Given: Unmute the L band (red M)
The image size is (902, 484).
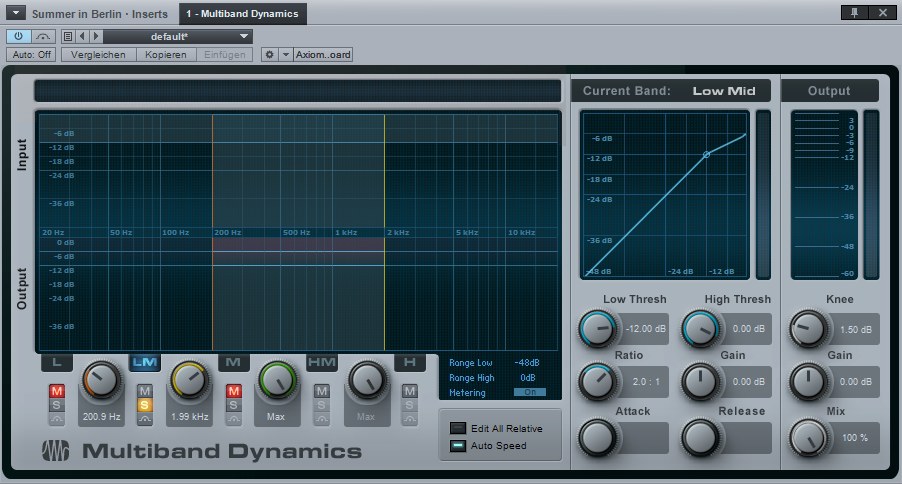Looking at the screenshot, I should tap(56, 391).
